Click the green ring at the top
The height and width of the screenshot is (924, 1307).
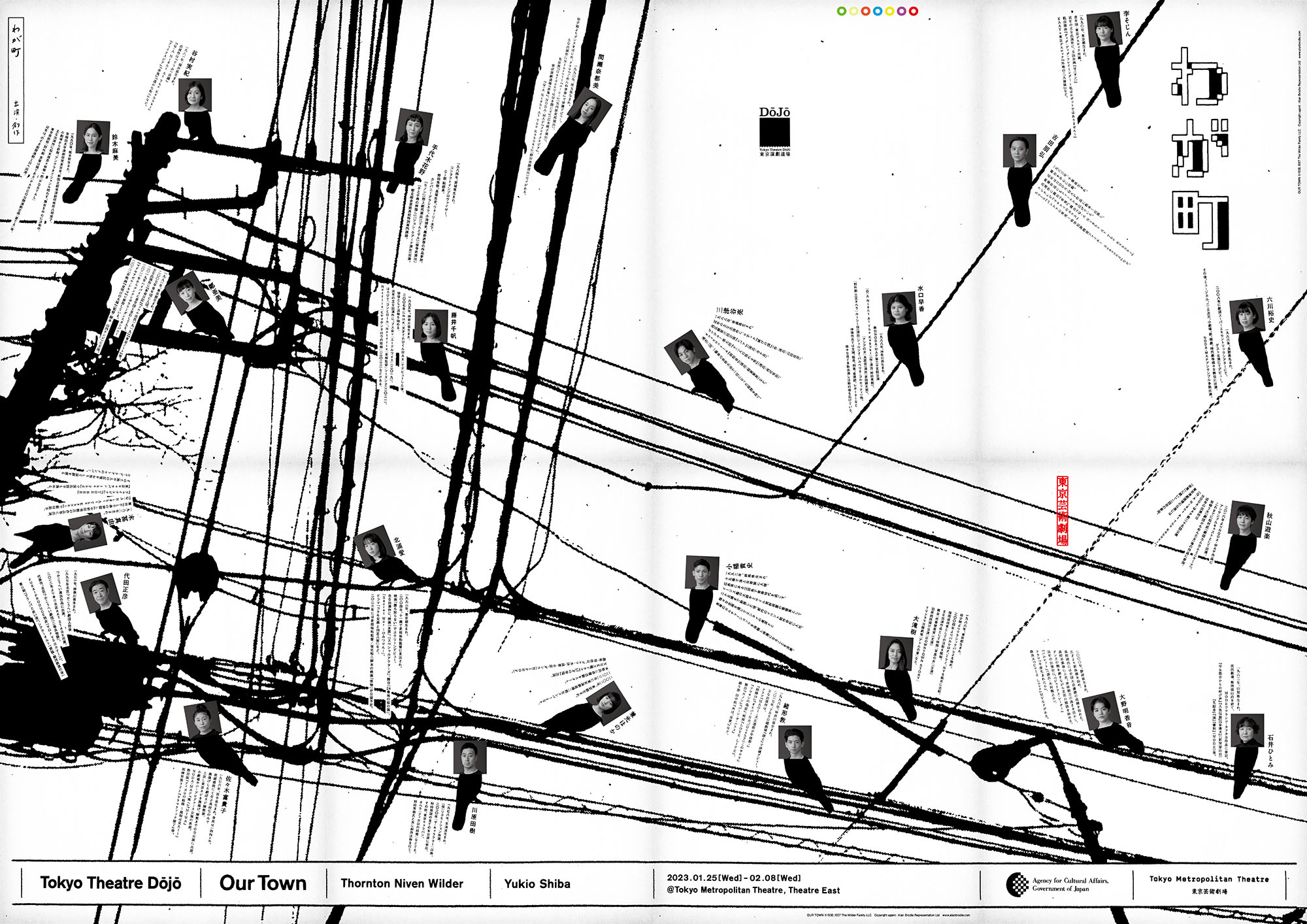(x=842, y=11)
